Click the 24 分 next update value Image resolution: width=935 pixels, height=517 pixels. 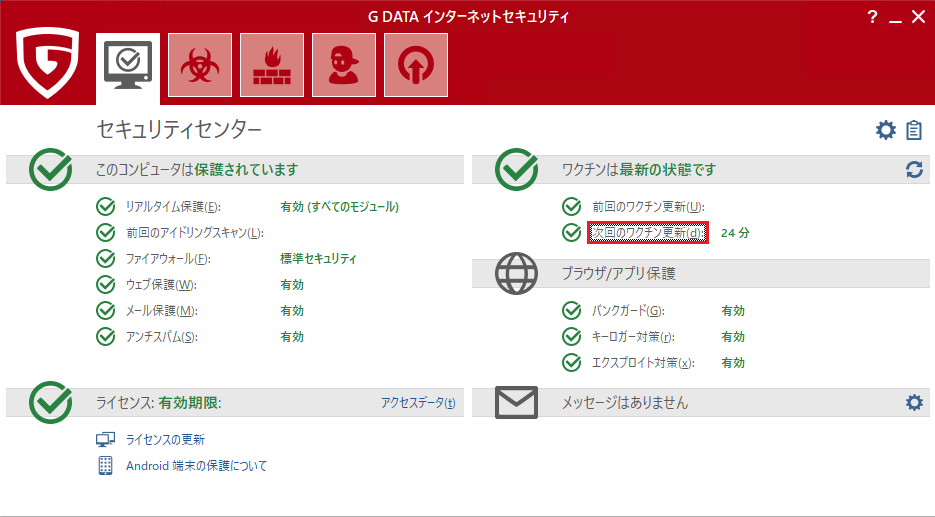[735, 233]
